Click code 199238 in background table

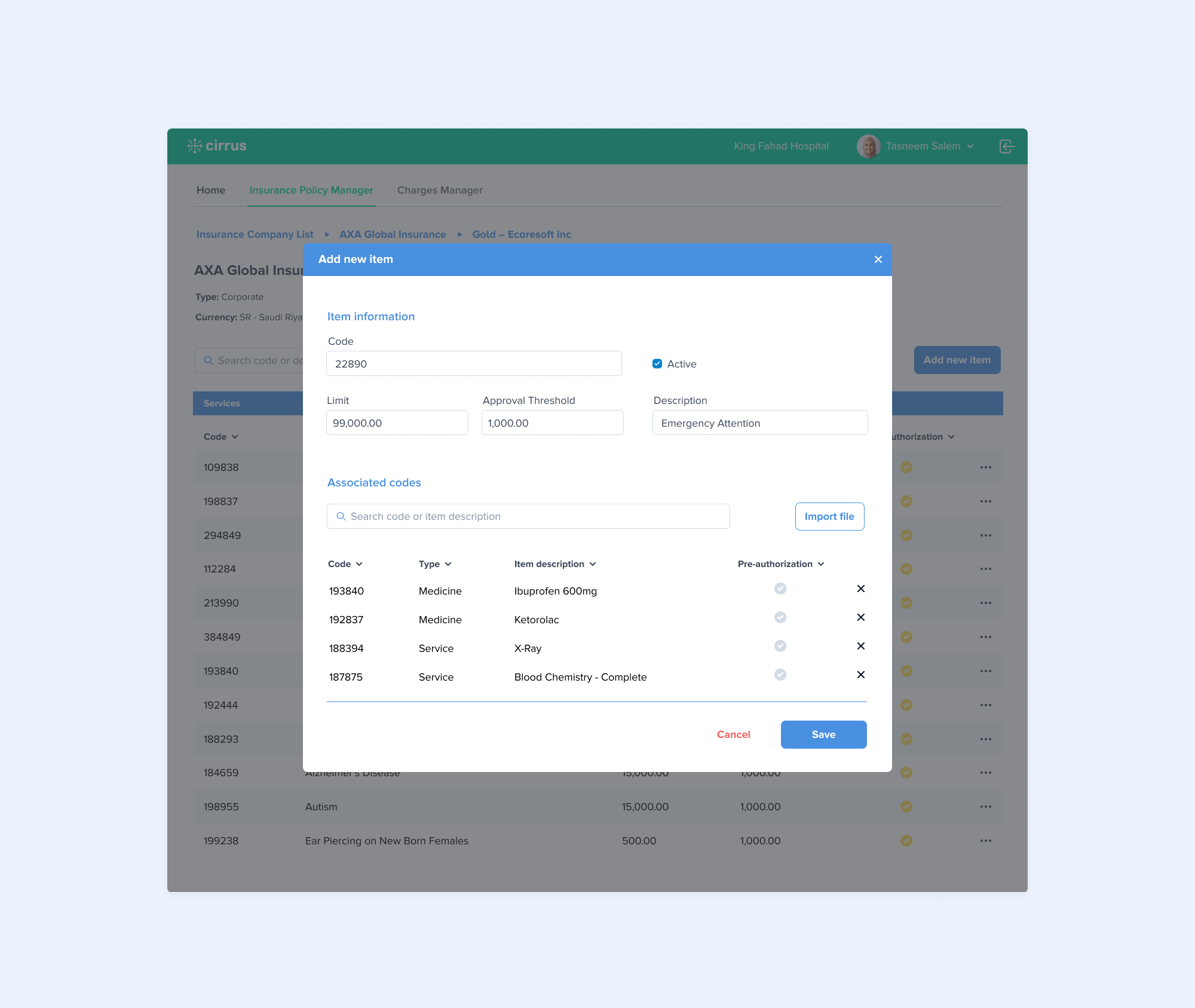point(221,841)
